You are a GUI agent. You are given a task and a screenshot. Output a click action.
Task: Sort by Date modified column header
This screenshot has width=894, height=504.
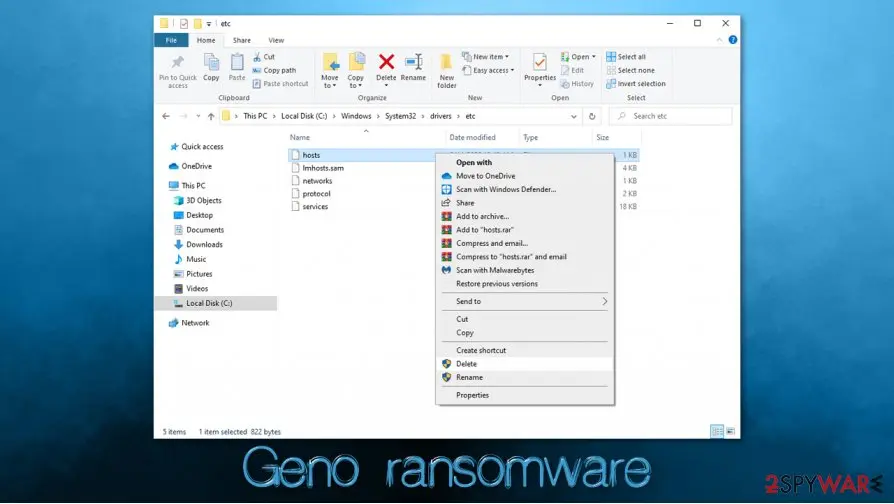(472, 137)
